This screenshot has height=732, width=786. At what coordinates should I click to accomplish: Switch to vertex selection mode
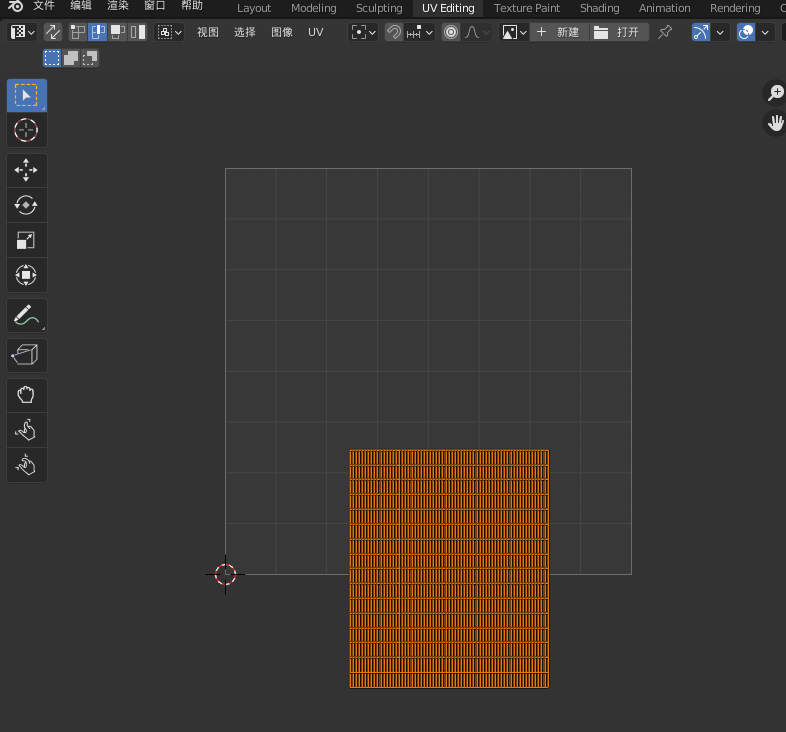click(x=78, y=33)
